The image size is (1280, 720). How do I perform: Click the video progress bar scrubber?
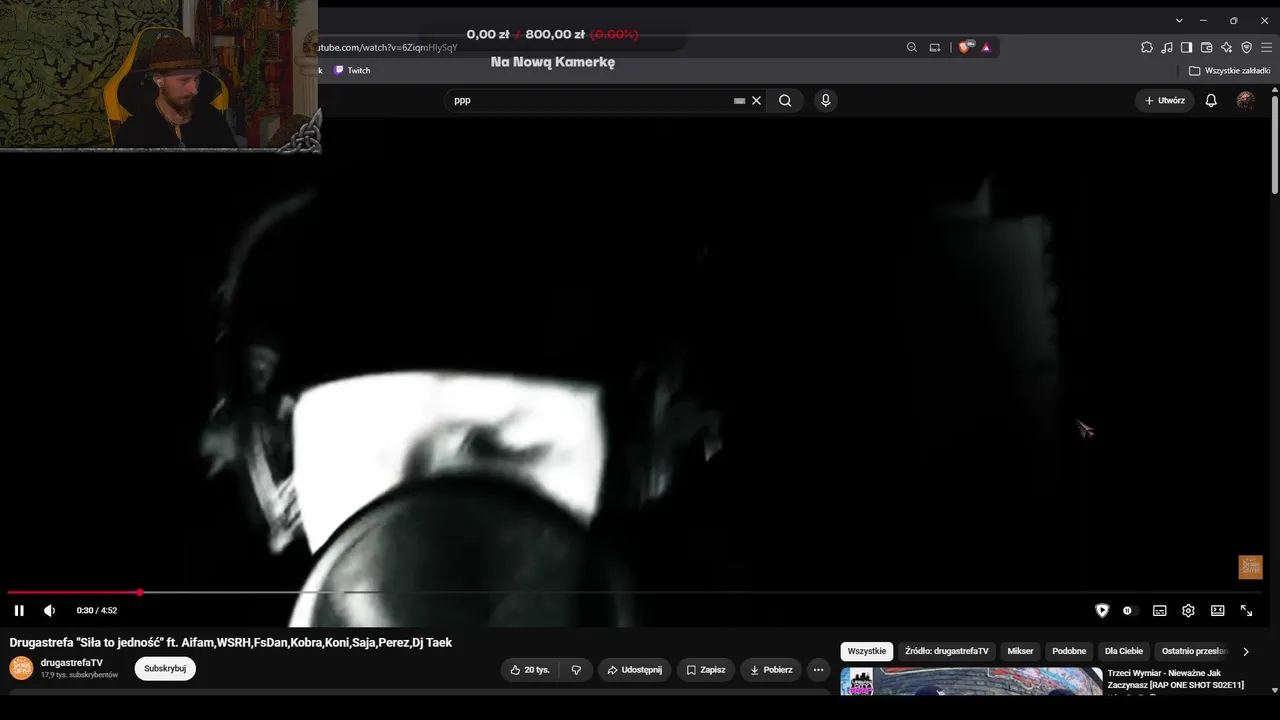point(140,593)
